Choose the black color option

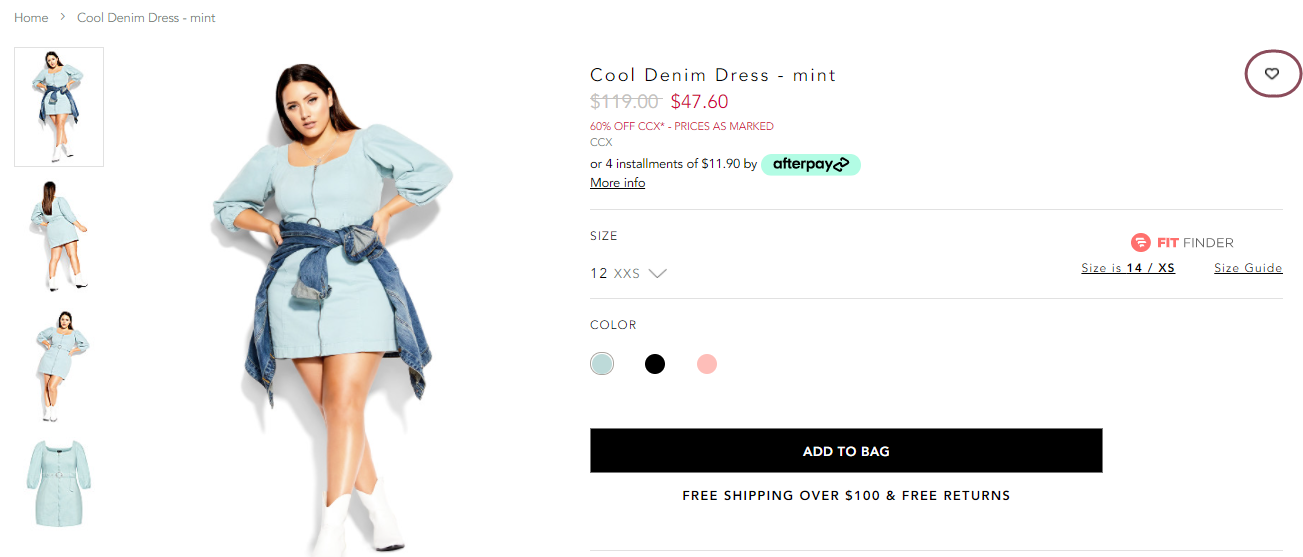tap(655, 364)
